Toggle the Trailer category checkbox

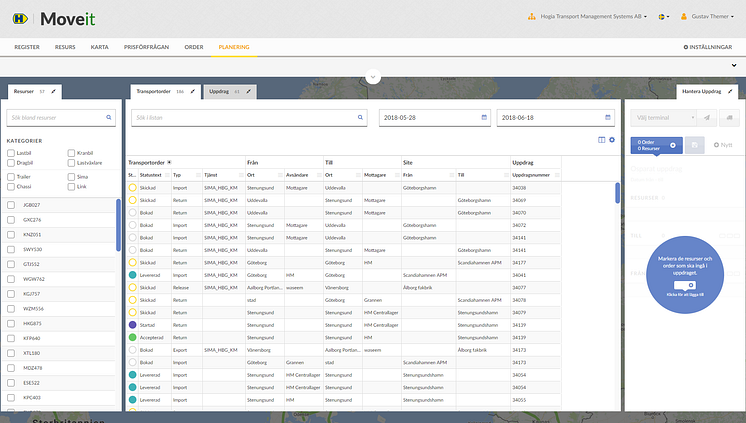(11, 177)
